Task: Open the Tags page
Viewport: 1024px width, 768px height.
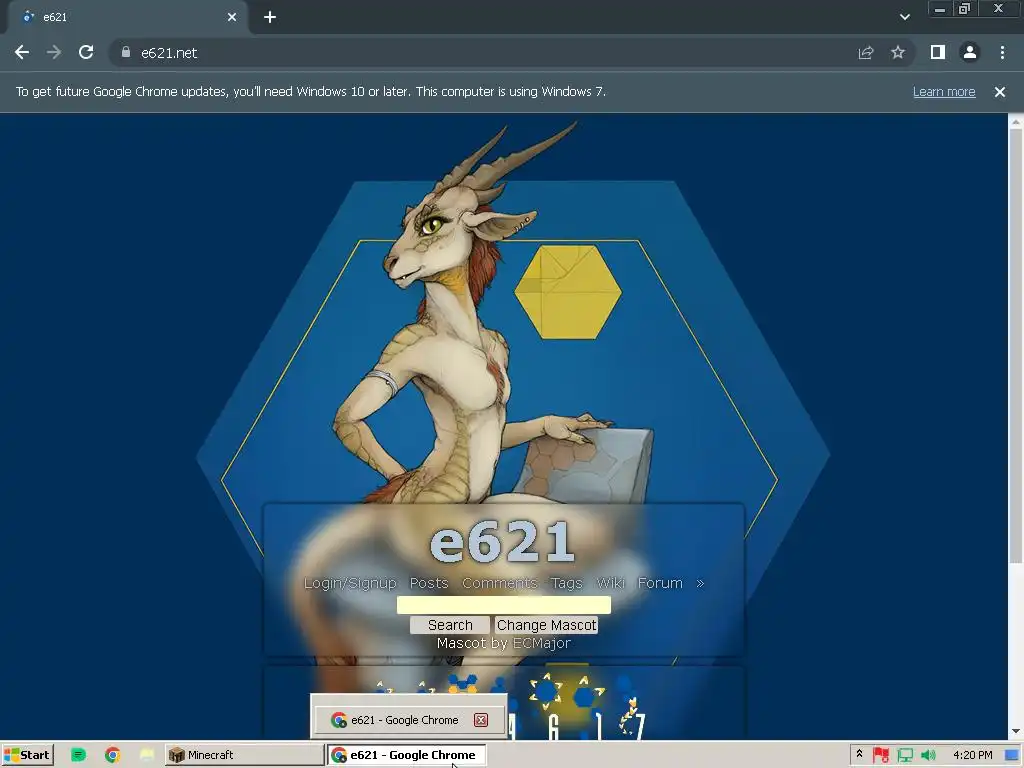Action: (x=566, y=583)
